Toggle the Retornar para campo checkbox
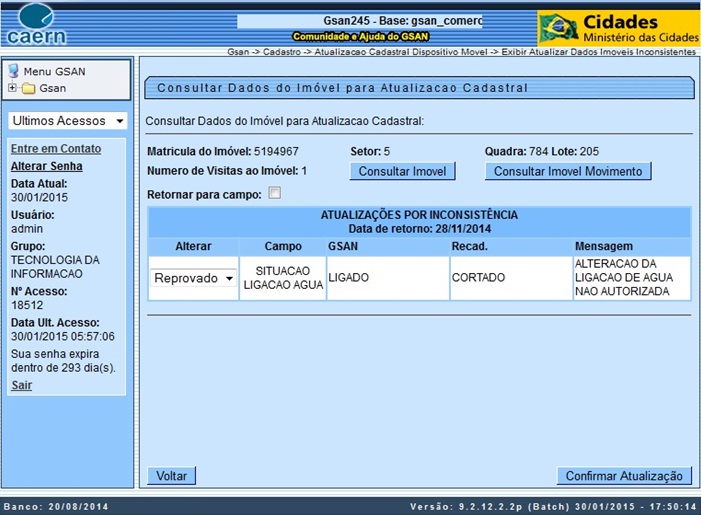The height and width of the screenshot is (515, 701). [x=275, y=193]
